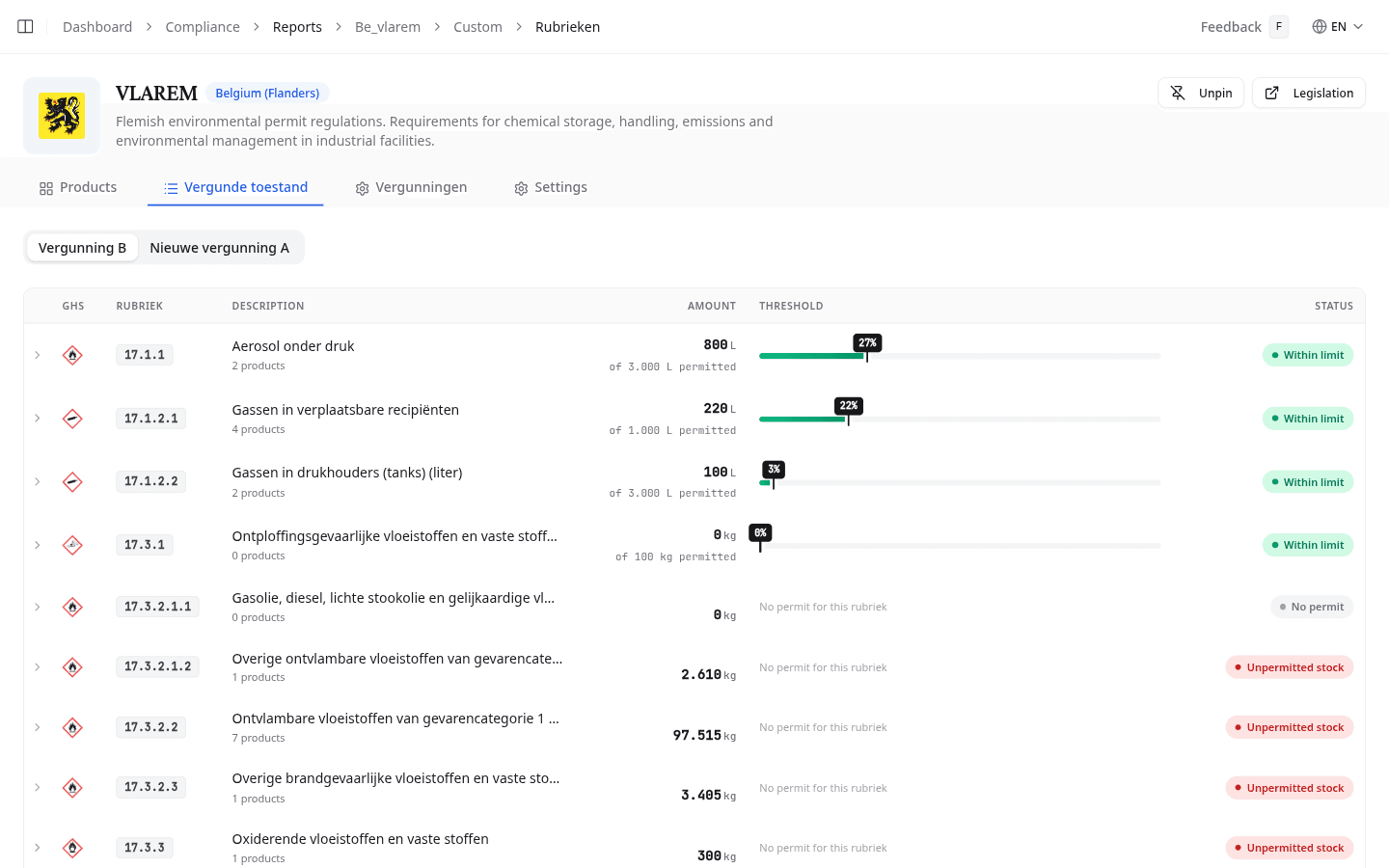Click the GHS flame icon for 17.3.2.1.1
1389x868 pixels.
tap(72, 607)
